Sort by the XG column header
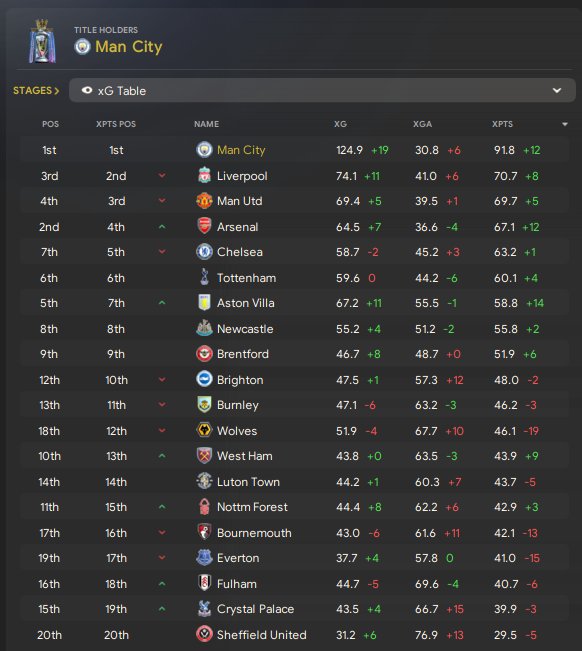 (x=340, y=124)
